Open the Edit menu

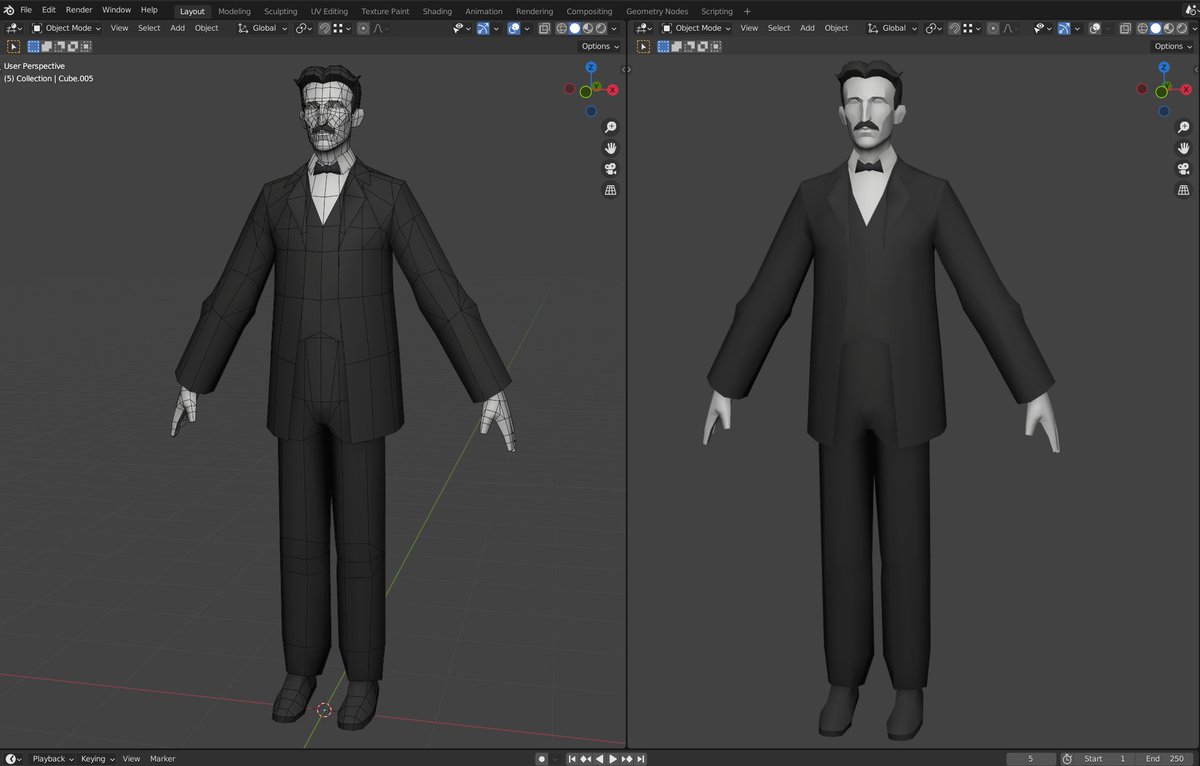[48, 10]
